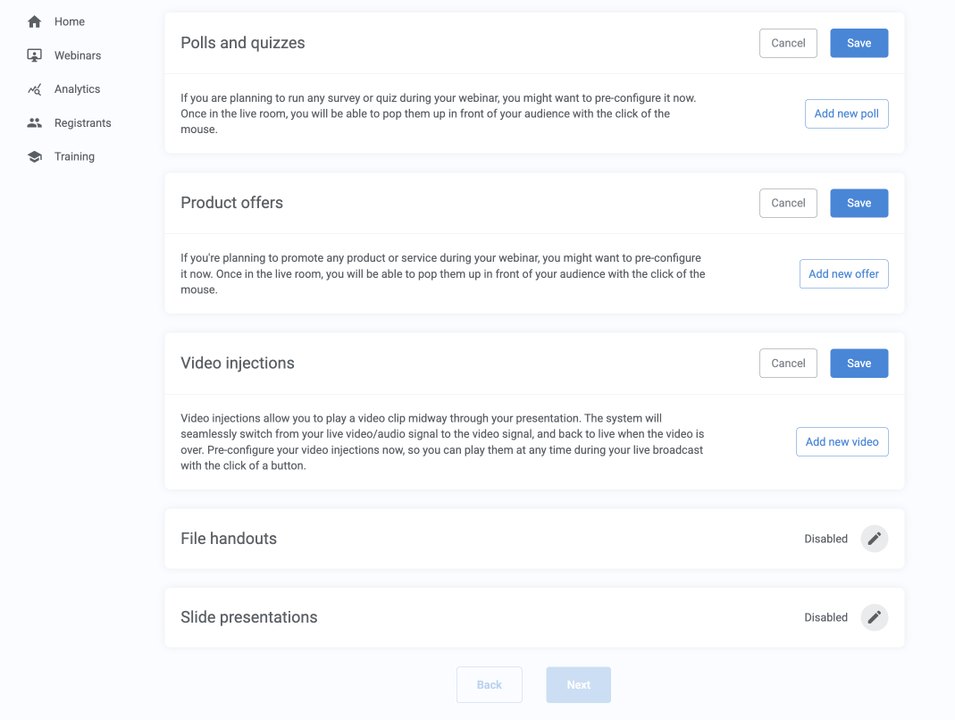The height and width of the screenshot is (720, 955).
Task: Open the Webinars menu item
Action: tap(77, 56)
